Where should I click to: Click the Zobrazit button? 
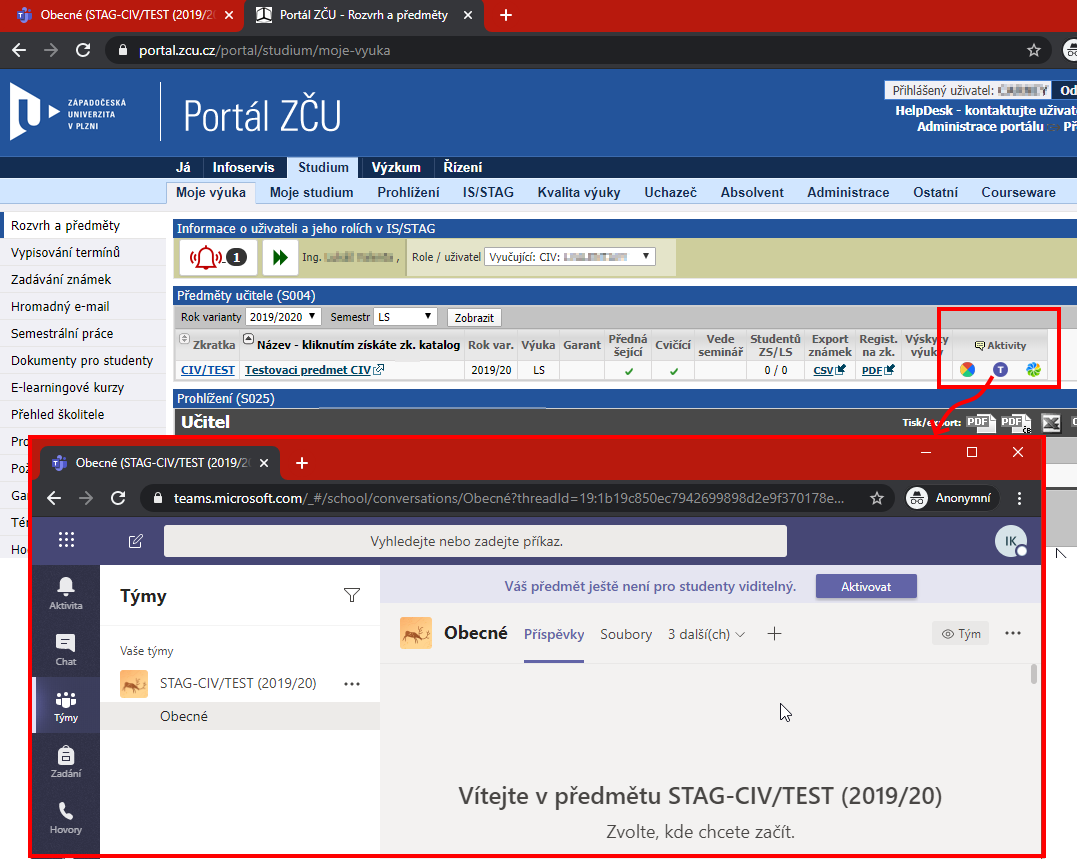(x=474, y=318)
